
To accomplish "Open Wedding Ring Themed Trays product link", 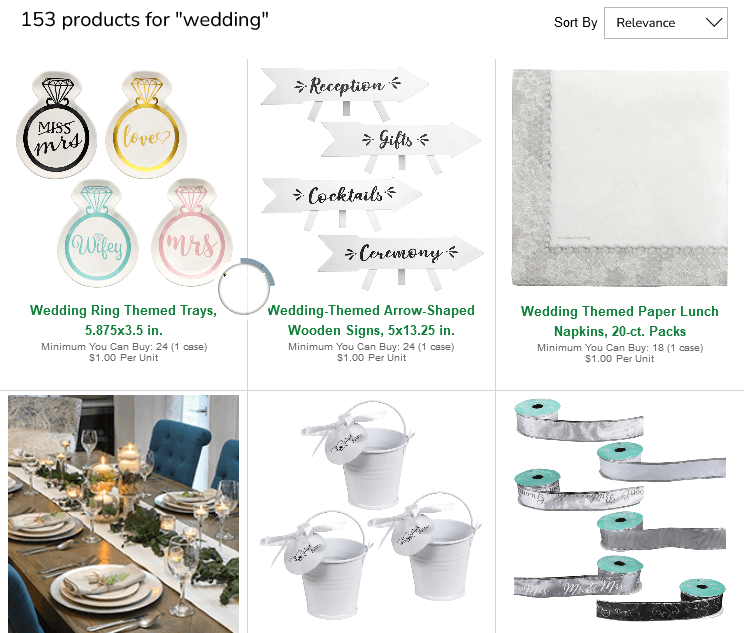I will pos(123,320).
